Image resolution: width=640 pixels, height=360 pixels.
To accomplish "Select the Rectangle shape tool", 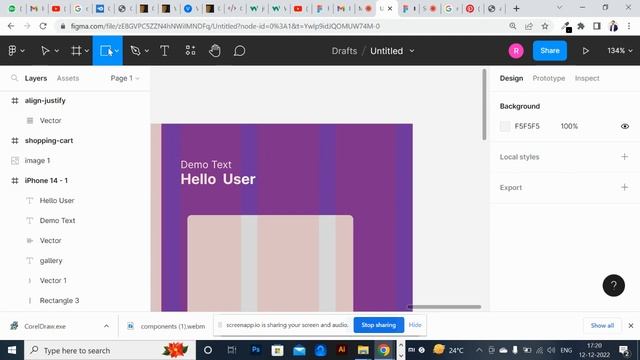I will coord(106,51).
